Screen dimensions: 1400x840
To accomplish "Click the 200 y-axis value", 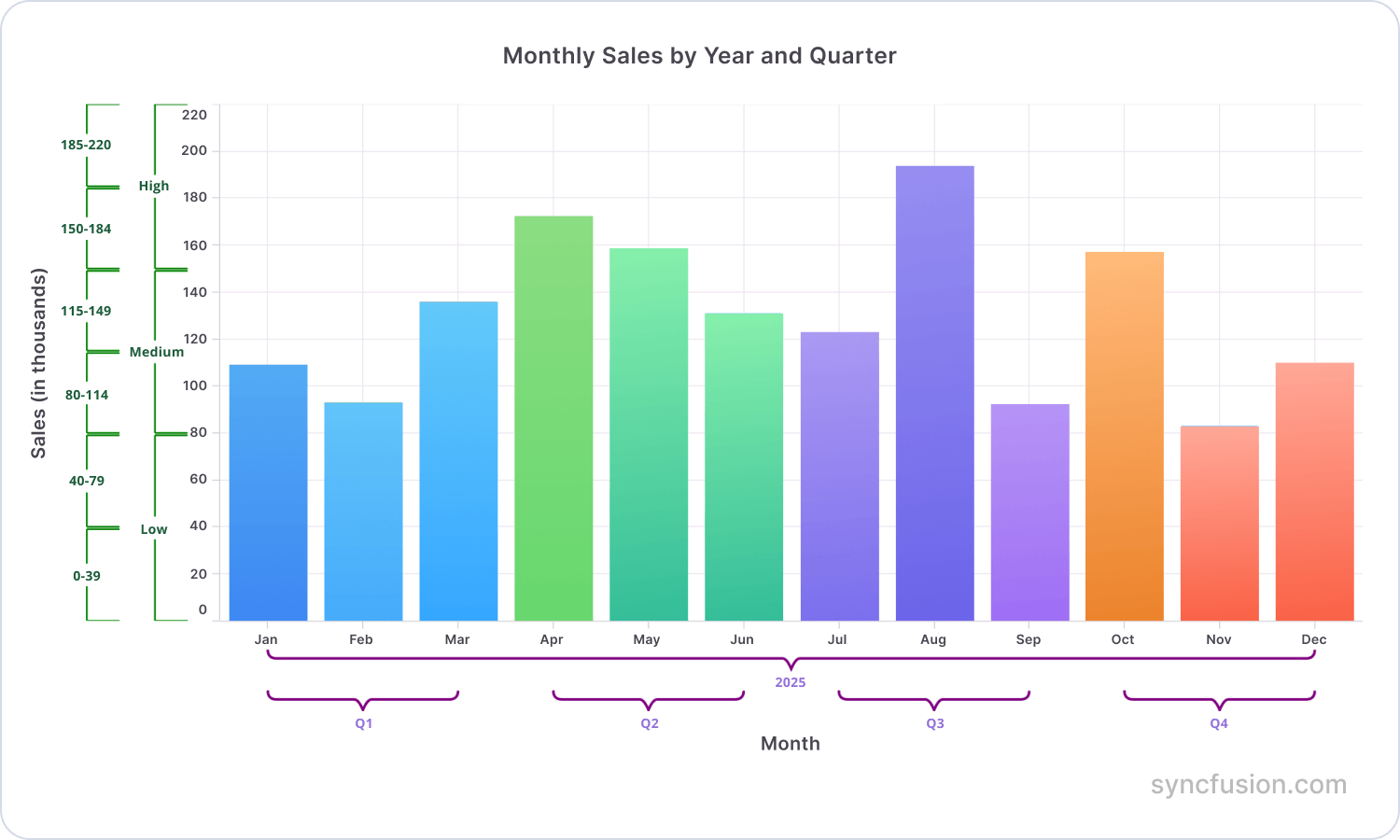I will [194, 150].
